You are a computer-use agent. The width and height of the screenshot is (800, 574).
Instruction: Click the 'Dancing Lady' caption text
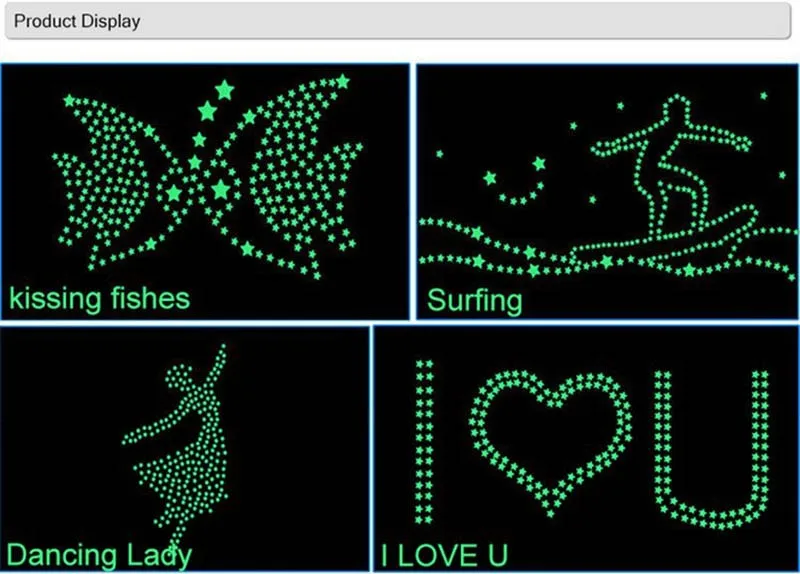pyautogui.click(x=99, y=555)
